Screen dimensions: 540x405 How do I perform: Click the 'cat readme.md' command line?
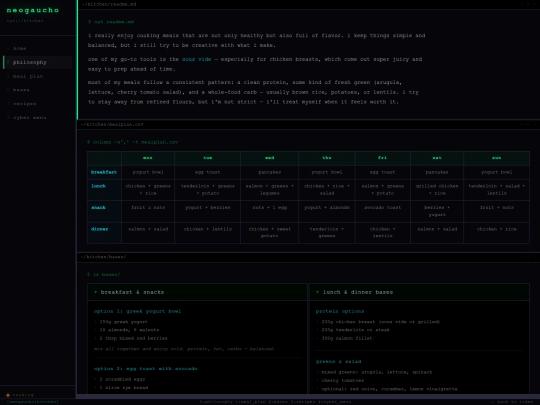click(111, 22)
